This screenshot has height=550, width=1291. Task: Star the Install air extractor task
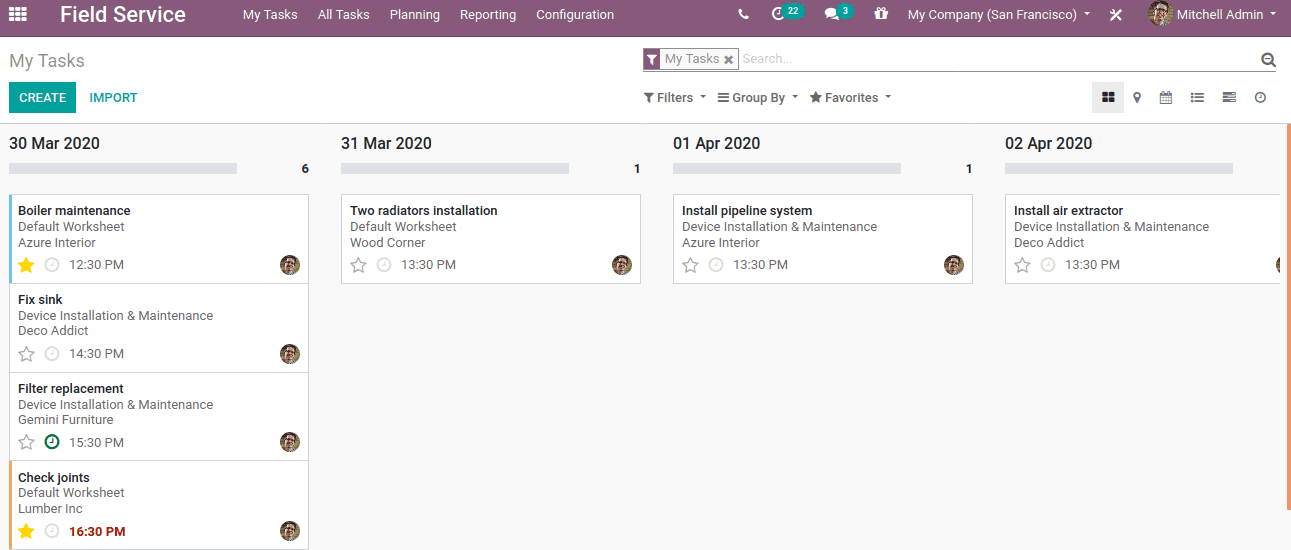[1022, 265]
